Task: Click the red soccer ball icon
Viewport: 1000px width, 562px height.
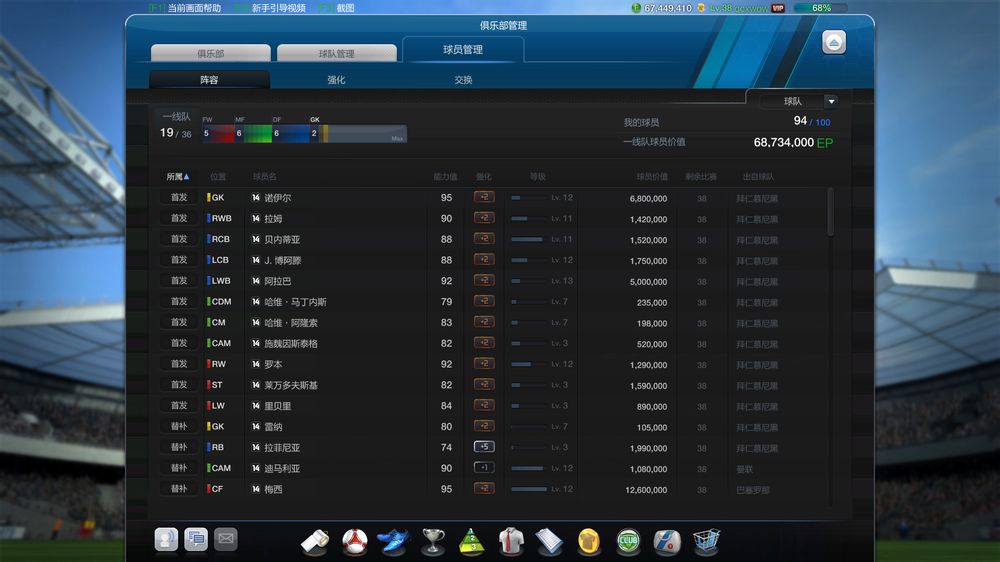Action: coord(355,542)
